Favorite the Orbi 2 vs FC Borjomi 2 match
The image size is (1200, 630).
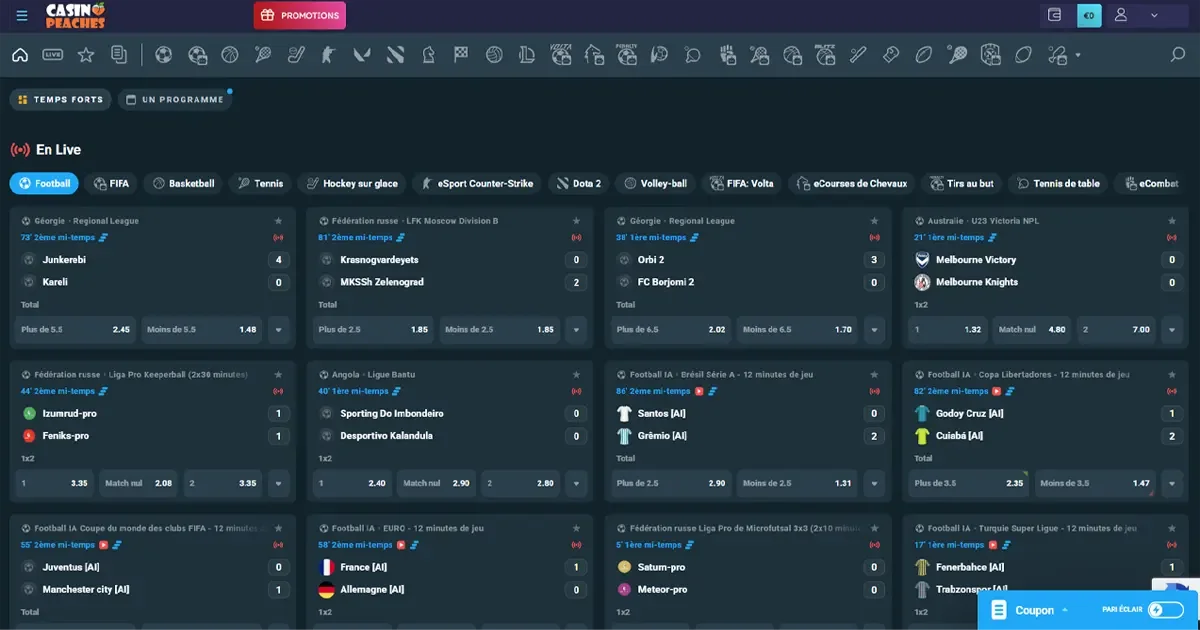(874, 221)
